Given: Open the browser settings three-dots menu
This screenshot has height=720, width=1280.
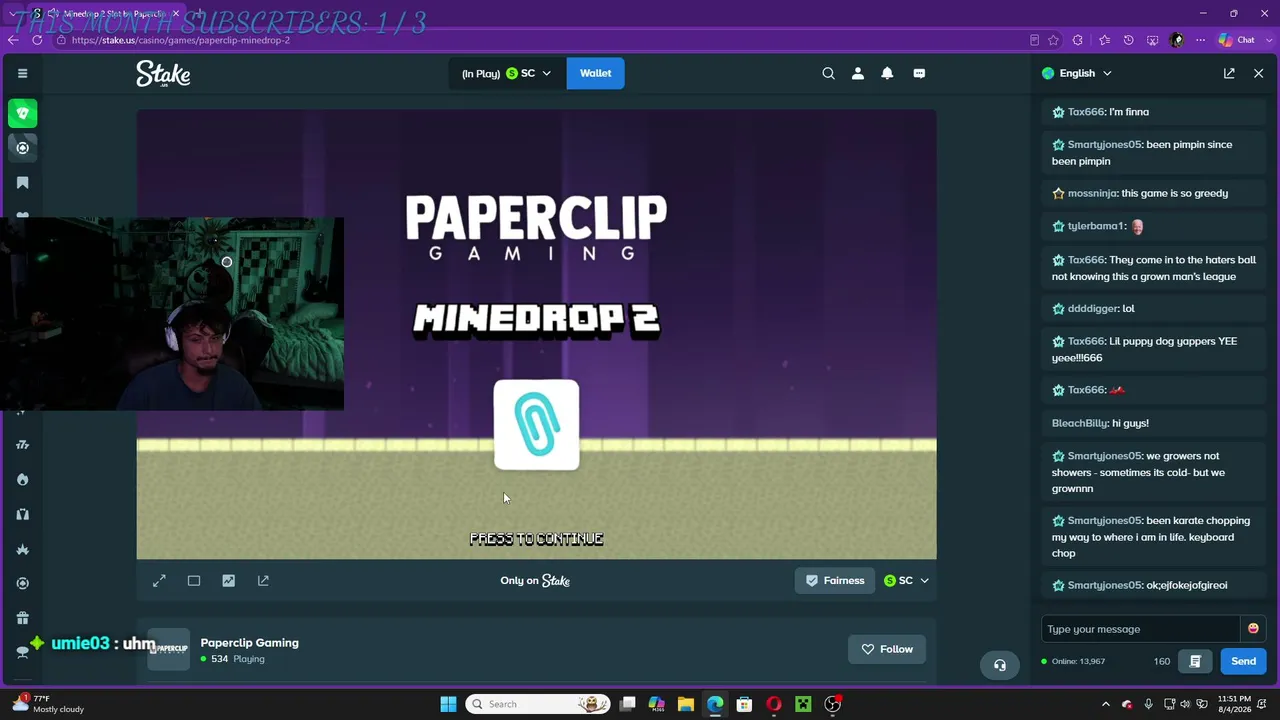Looking at the screenshot, I should pos(1200,40).
